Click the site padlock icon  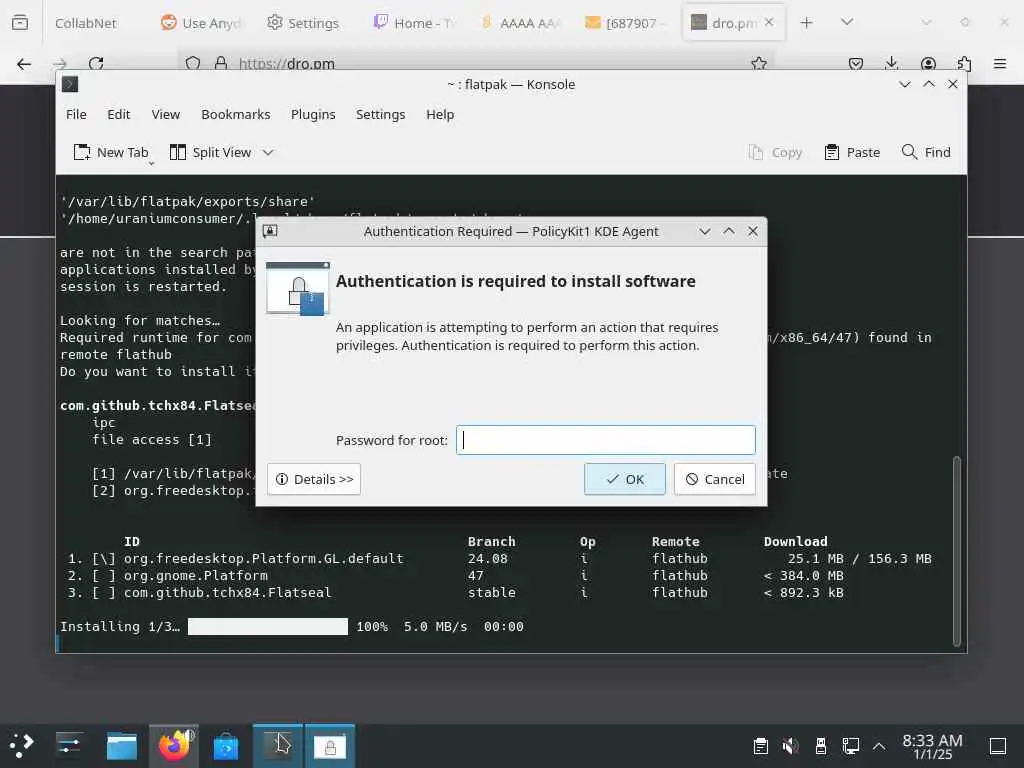[221, 63]
